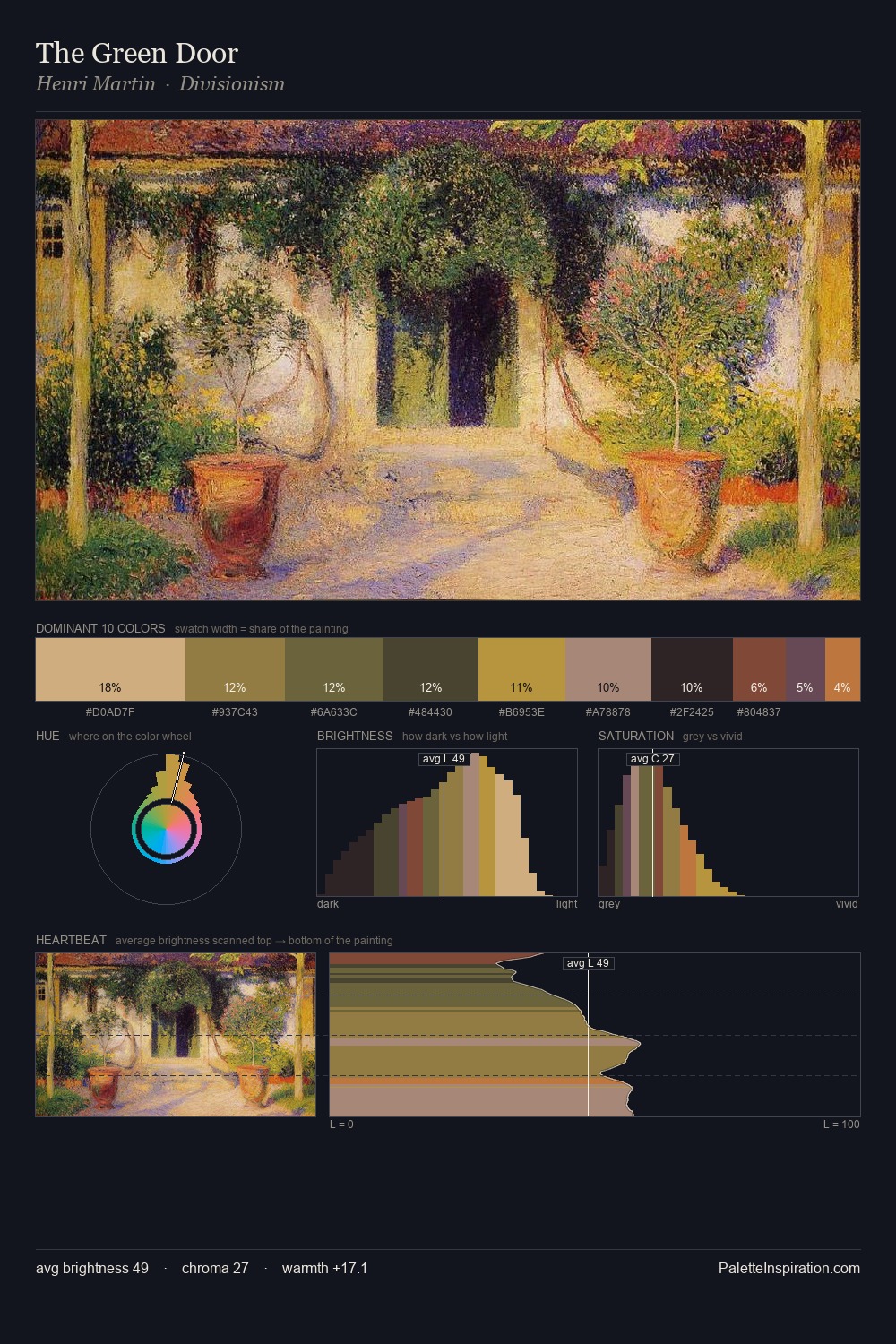Click the 'avg L 49' marker in heartbeat chart

coord(588,963)
